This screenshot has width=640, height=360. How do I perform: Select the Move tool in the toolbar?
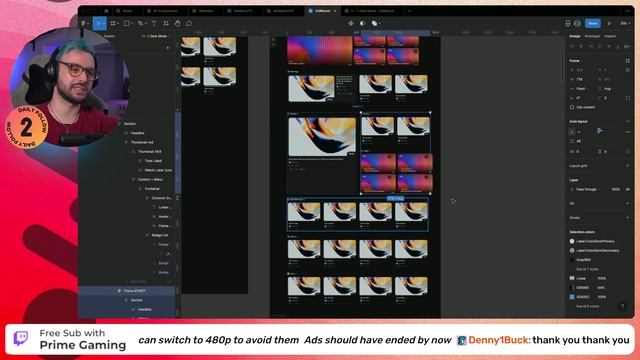point(98,24)
